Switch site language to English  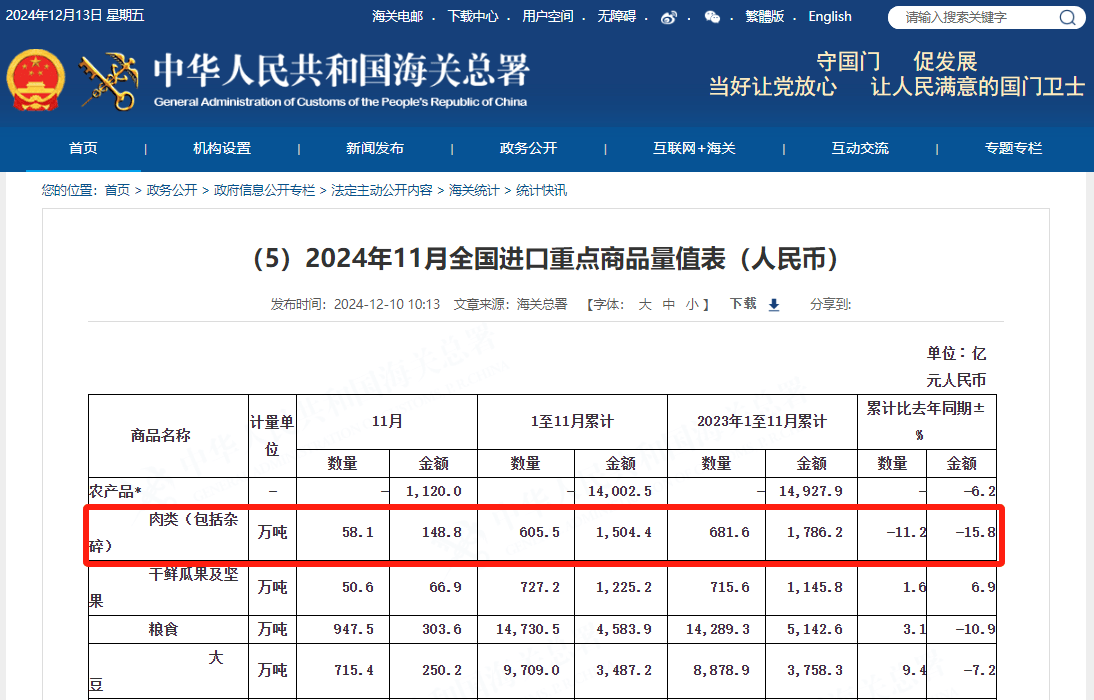(830, 16)
